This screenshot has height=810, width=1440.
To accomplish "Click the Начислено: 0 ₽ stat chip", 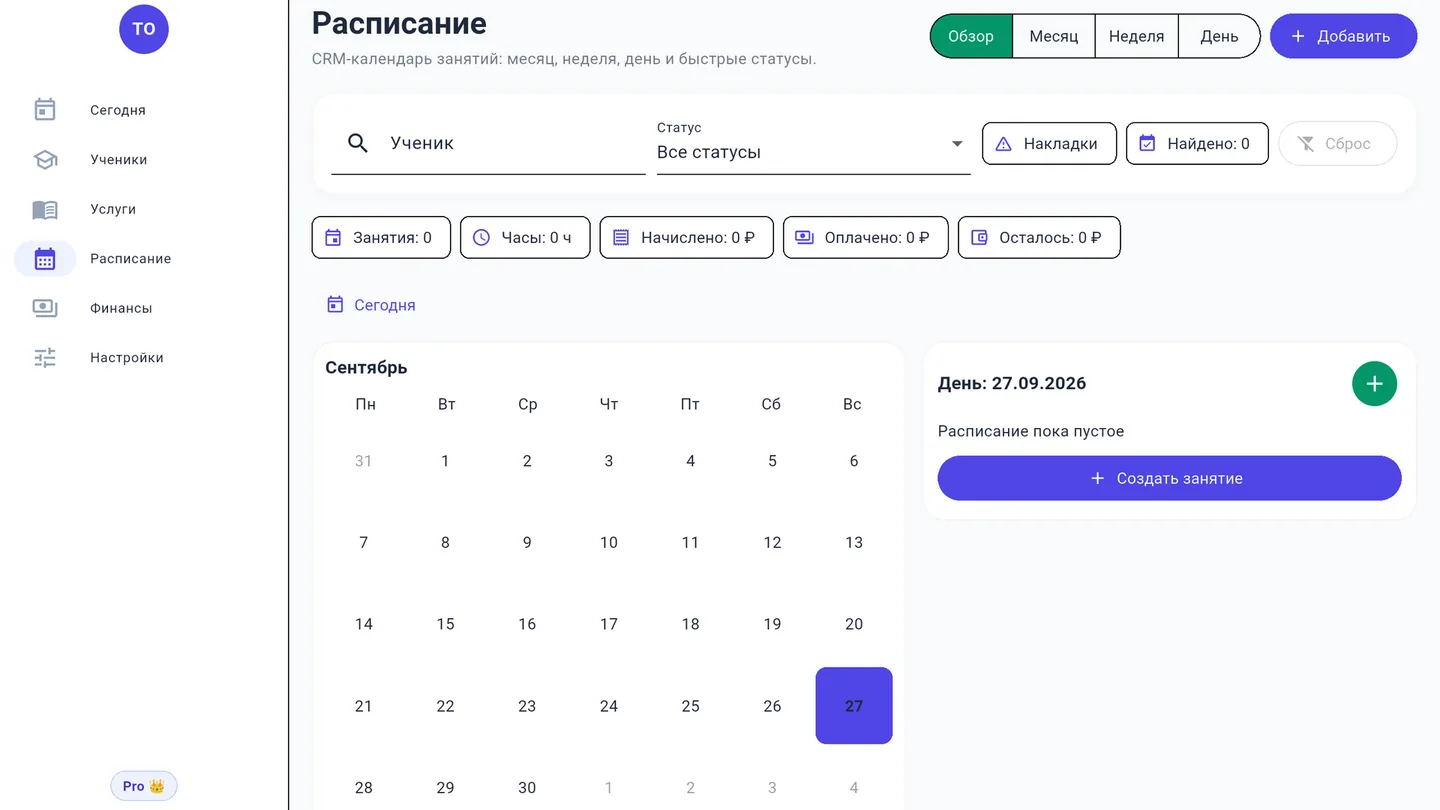I will click(687, 238).
